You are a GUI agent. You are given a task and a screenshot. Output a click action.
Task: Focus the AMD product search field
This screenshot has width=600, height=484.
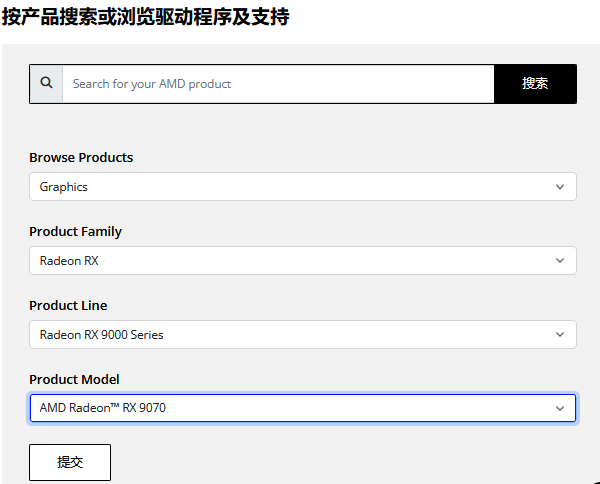click(278, 84)
